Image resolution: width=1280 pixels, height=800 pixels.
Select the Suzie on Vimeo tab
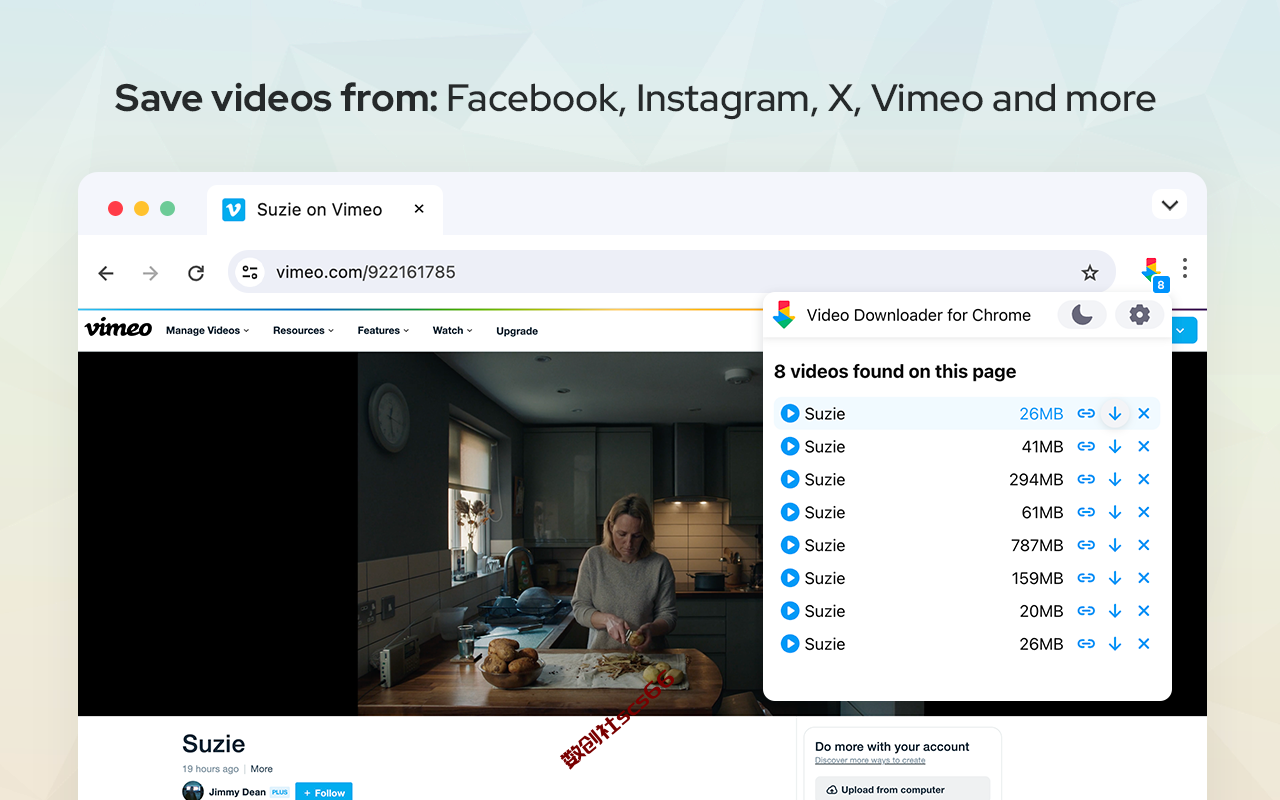click(x=325, y=210)
